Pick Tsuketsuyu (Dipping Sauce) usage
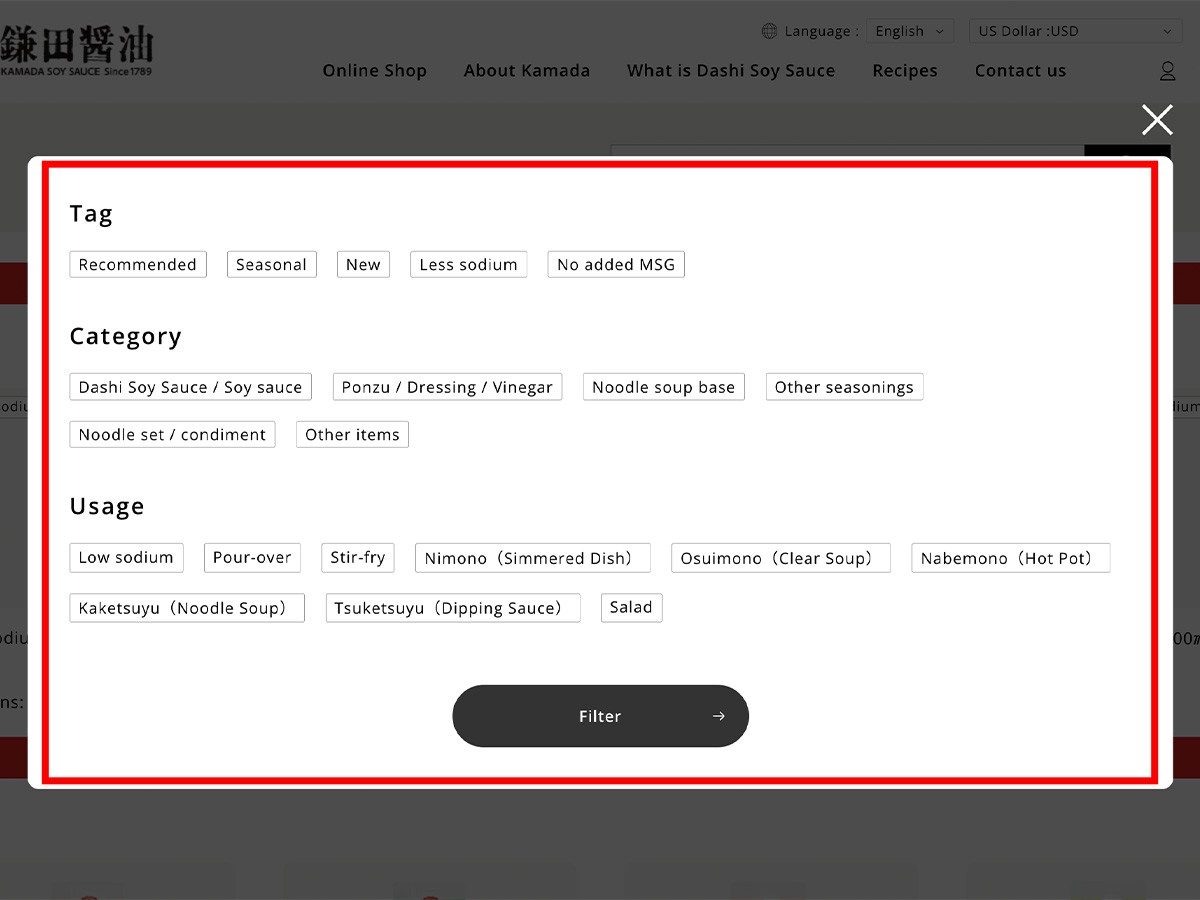Image resolution: width=1200 pixels, height=900 pixels. (x=453, y=608)
